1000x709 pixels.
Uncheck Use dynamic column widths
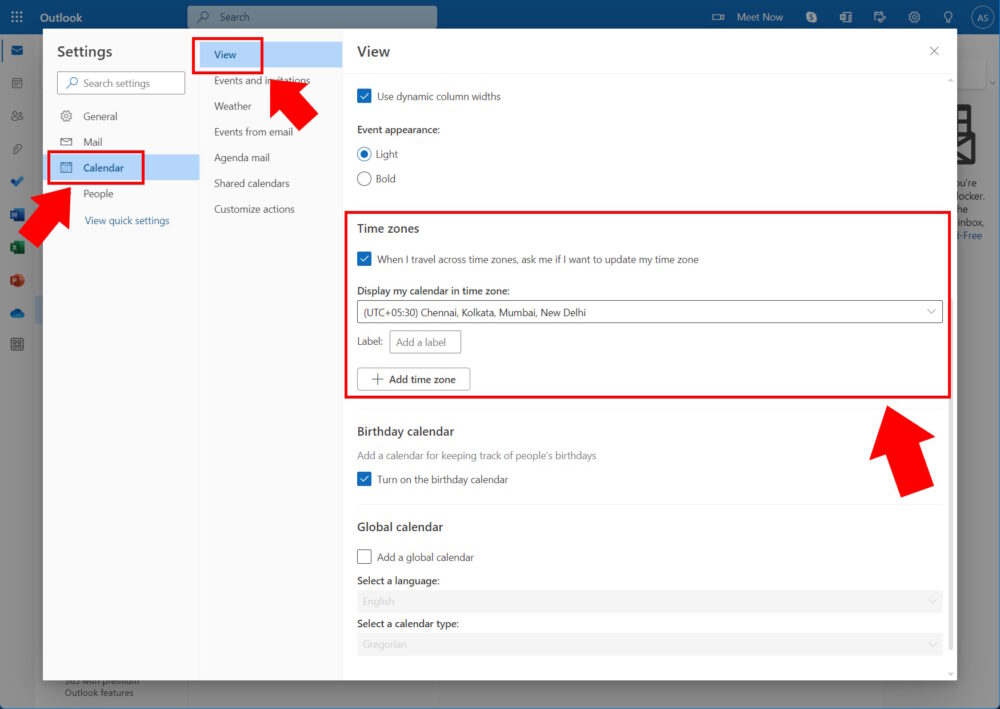[x=364, y=96]
